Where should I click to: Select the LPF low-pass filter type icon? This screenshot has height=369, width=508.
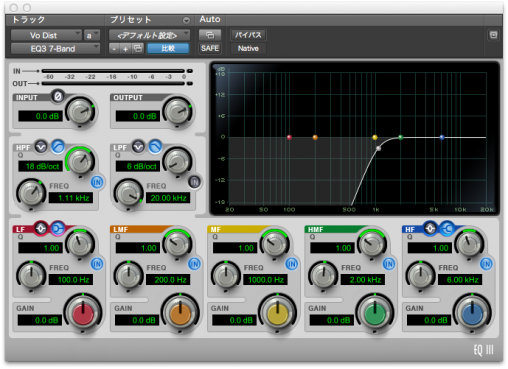(155, 147)
